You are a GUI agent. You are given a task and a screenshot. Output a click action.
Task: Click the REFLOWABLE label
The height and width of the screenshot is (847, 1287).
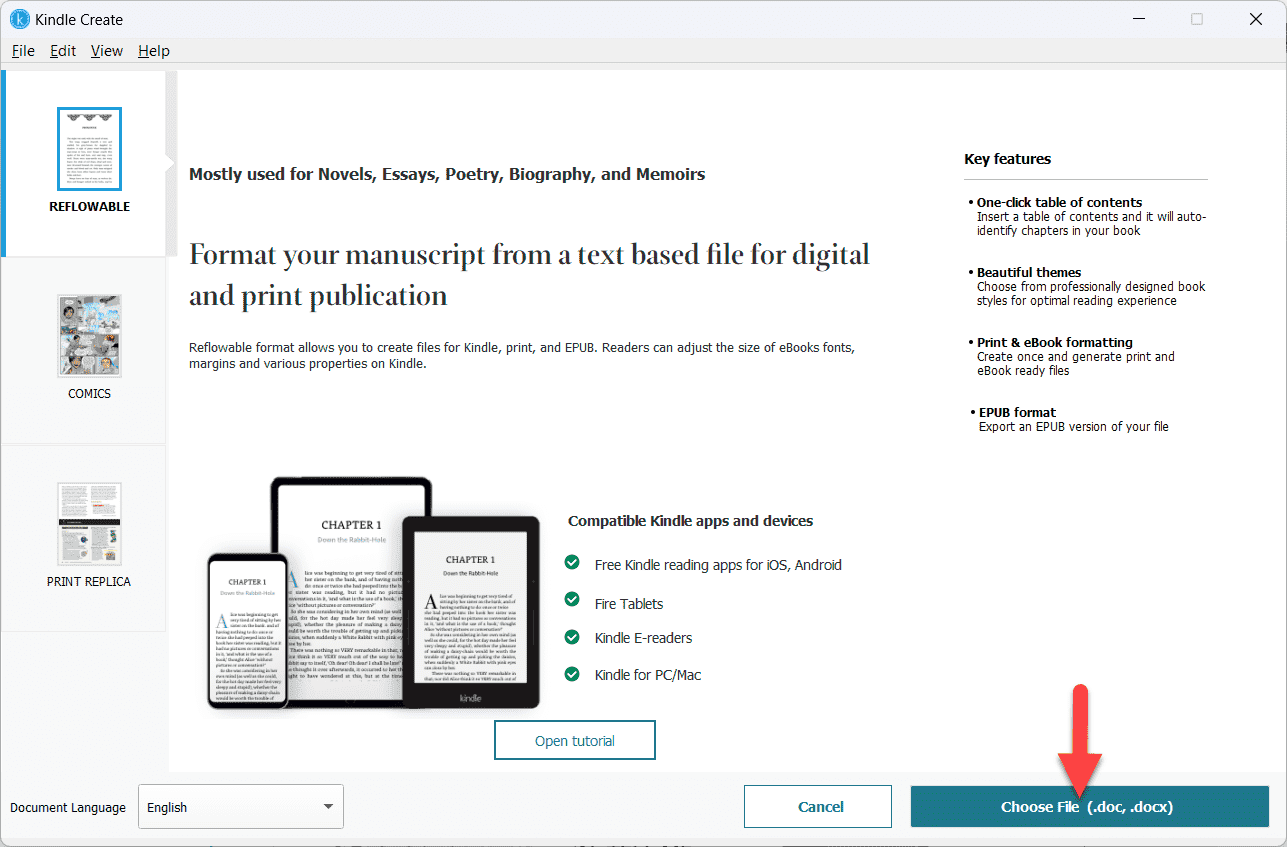pos(89,207)
